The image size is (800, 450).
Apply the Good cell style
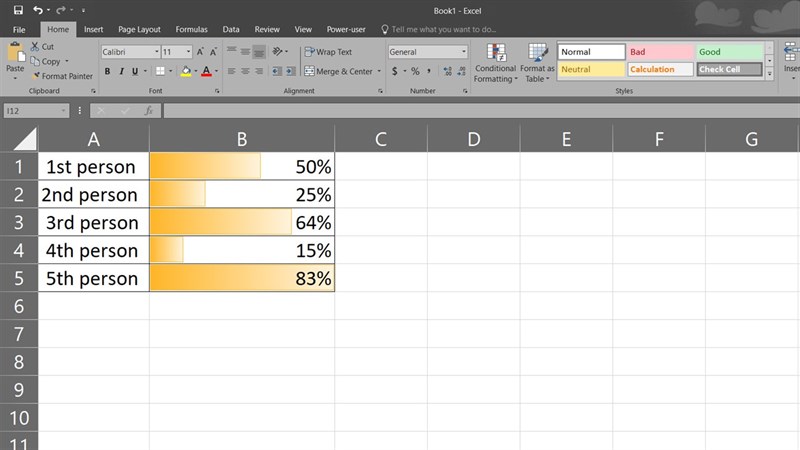(x=730, y=52)
